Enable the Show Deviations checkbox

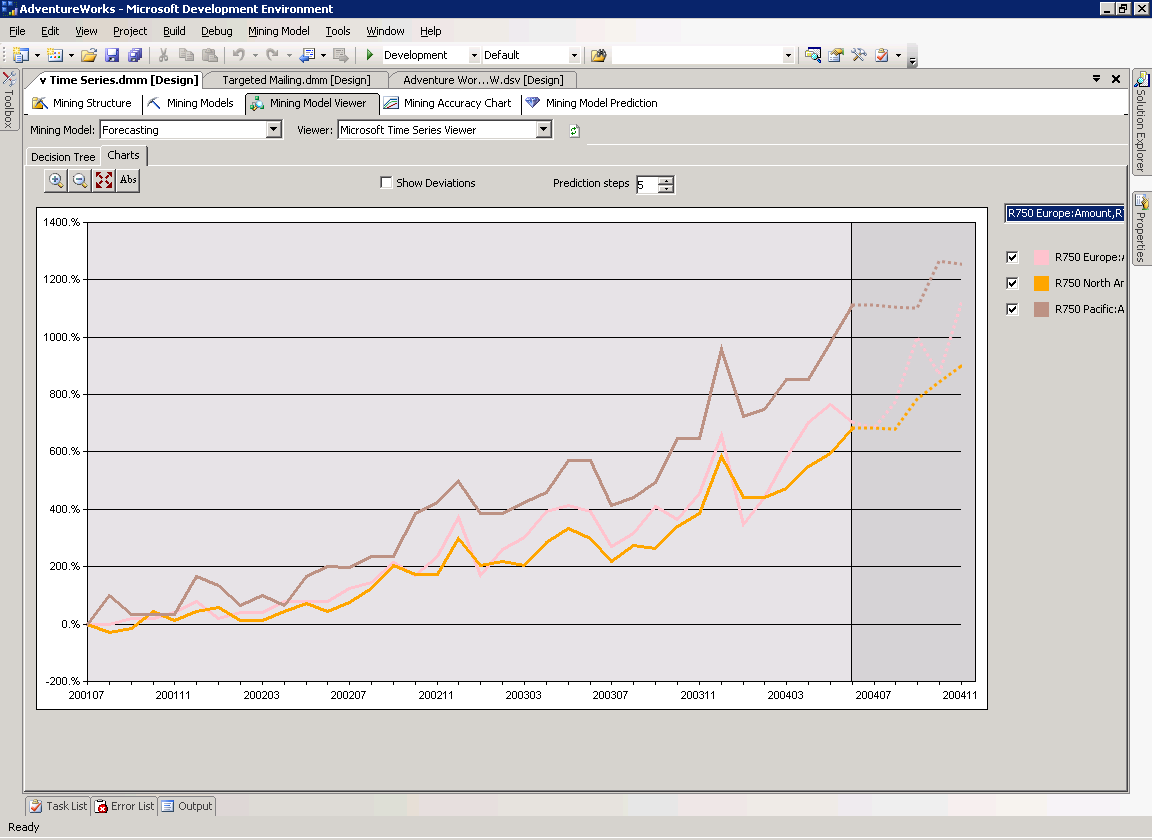[386, 182]
